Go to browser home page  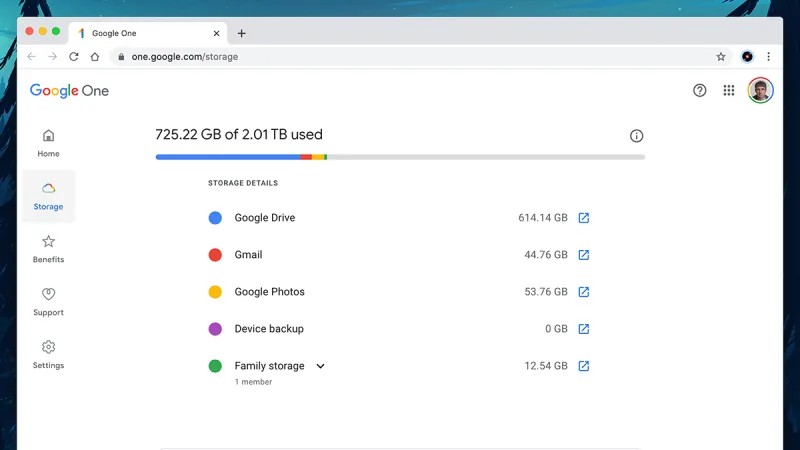point(95,57)
